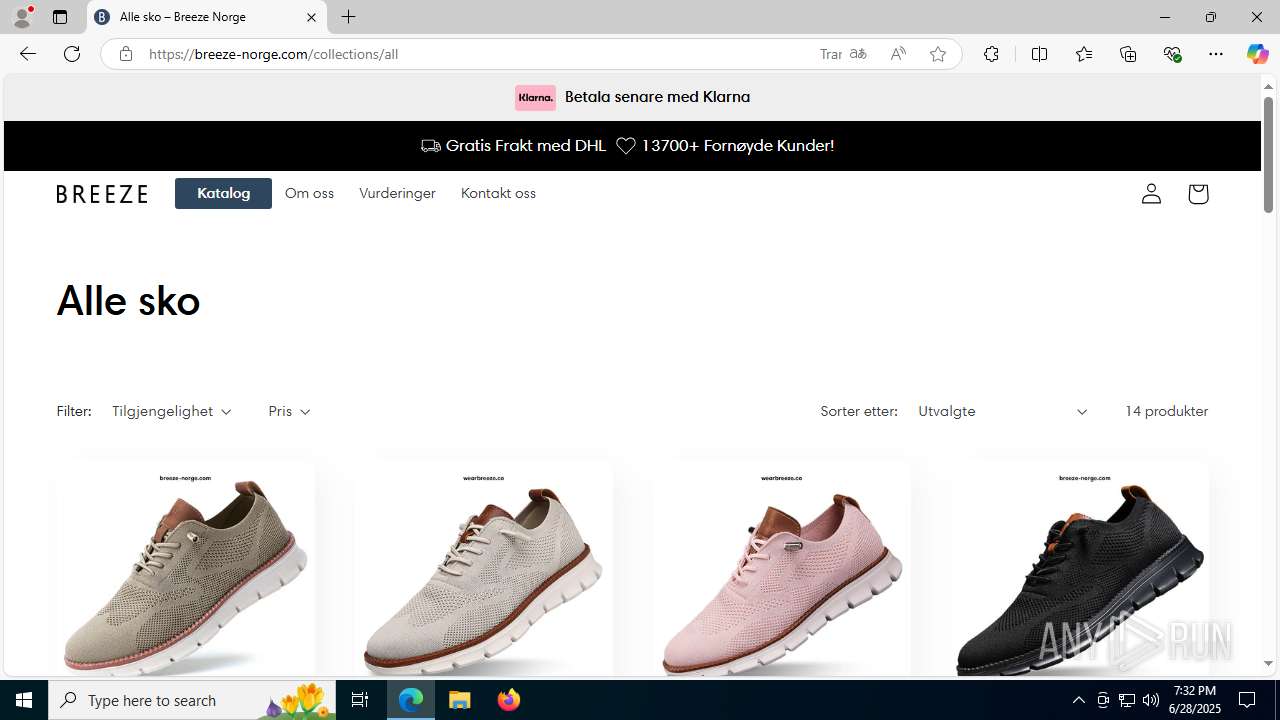This screenshot has height=720, width=1280.
Task: Open Browser essentials icon
Action: 1172,54
